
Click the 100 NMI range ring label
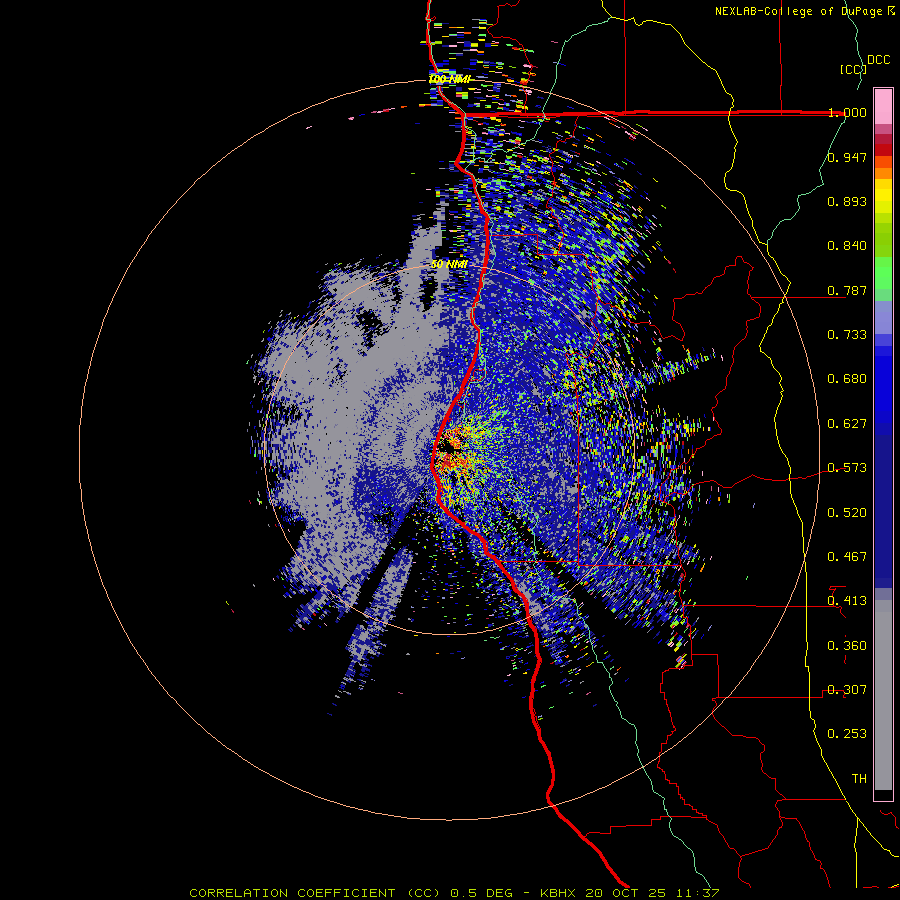pyautogui.click(x=449, y=79)
